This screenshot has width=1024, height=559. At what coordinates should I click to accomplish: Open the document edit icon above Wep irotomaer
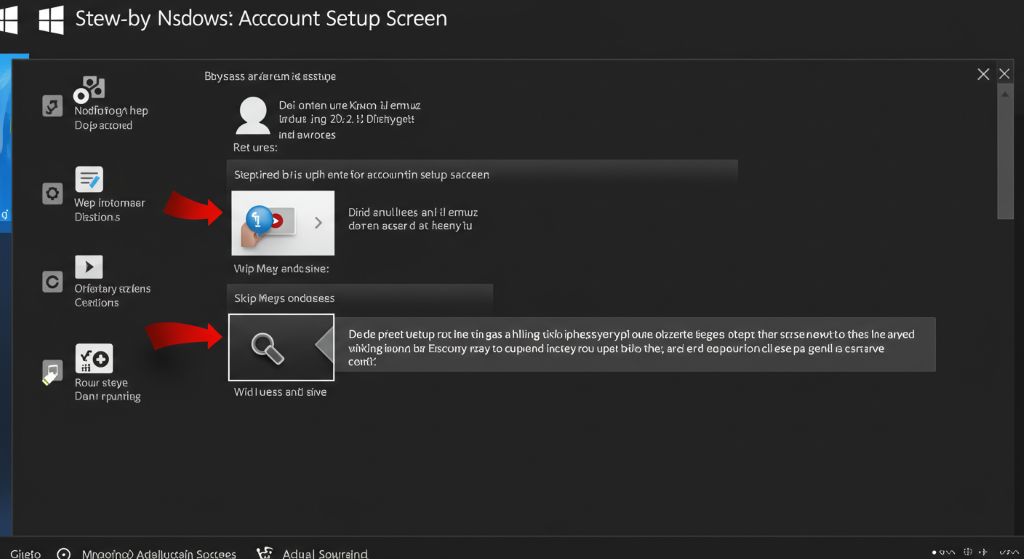(x=89, y=180)
